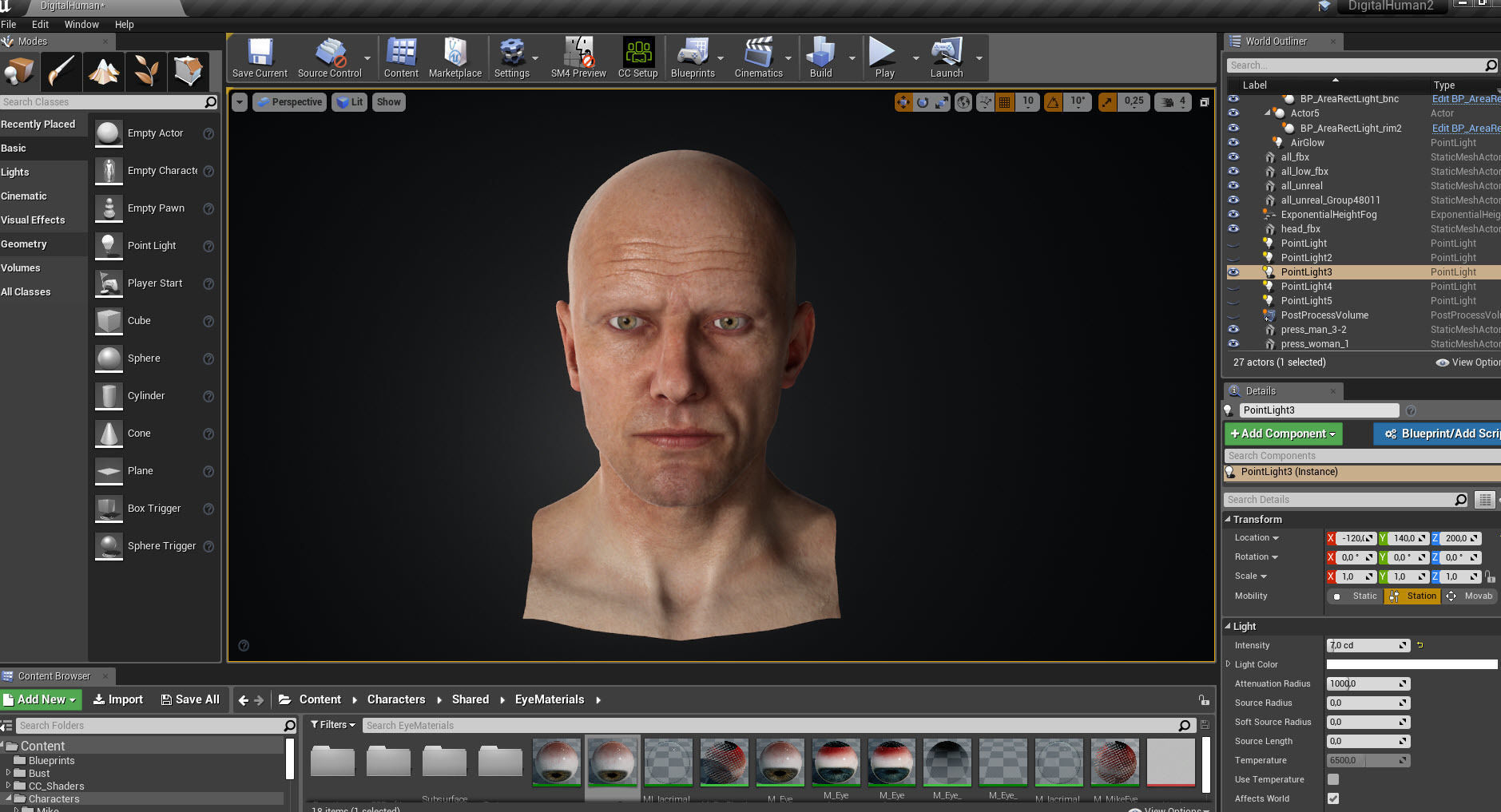Click the Add New button
The image size is (1501, 812).
(x=41, y=699)
